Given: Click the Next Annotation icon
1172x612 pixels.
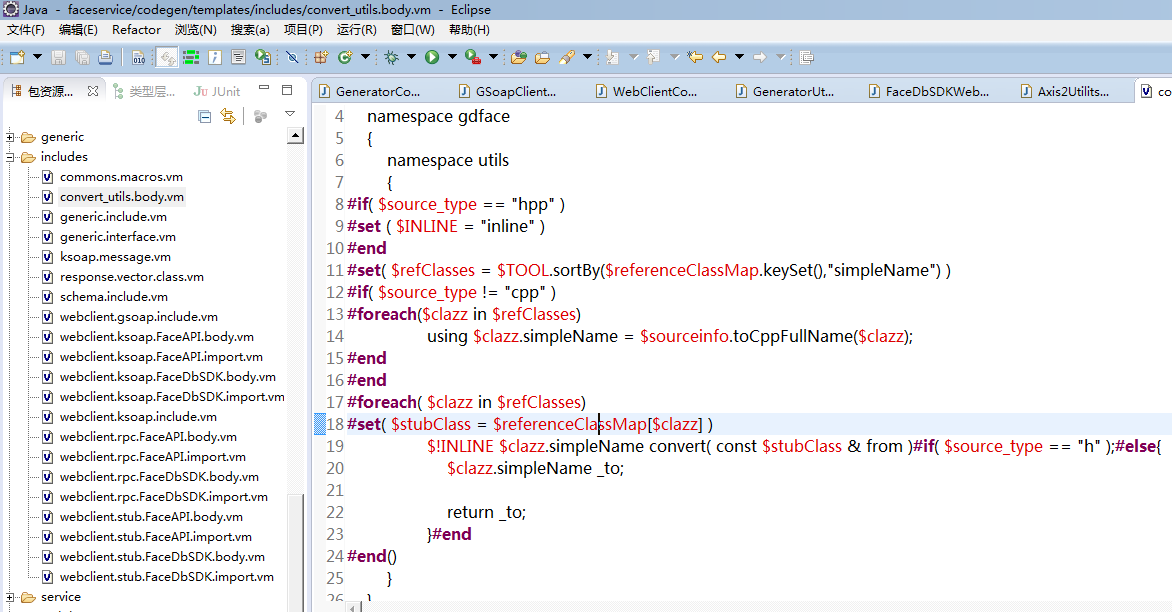Looking at the screenshot, I should (x=613, y=58).
